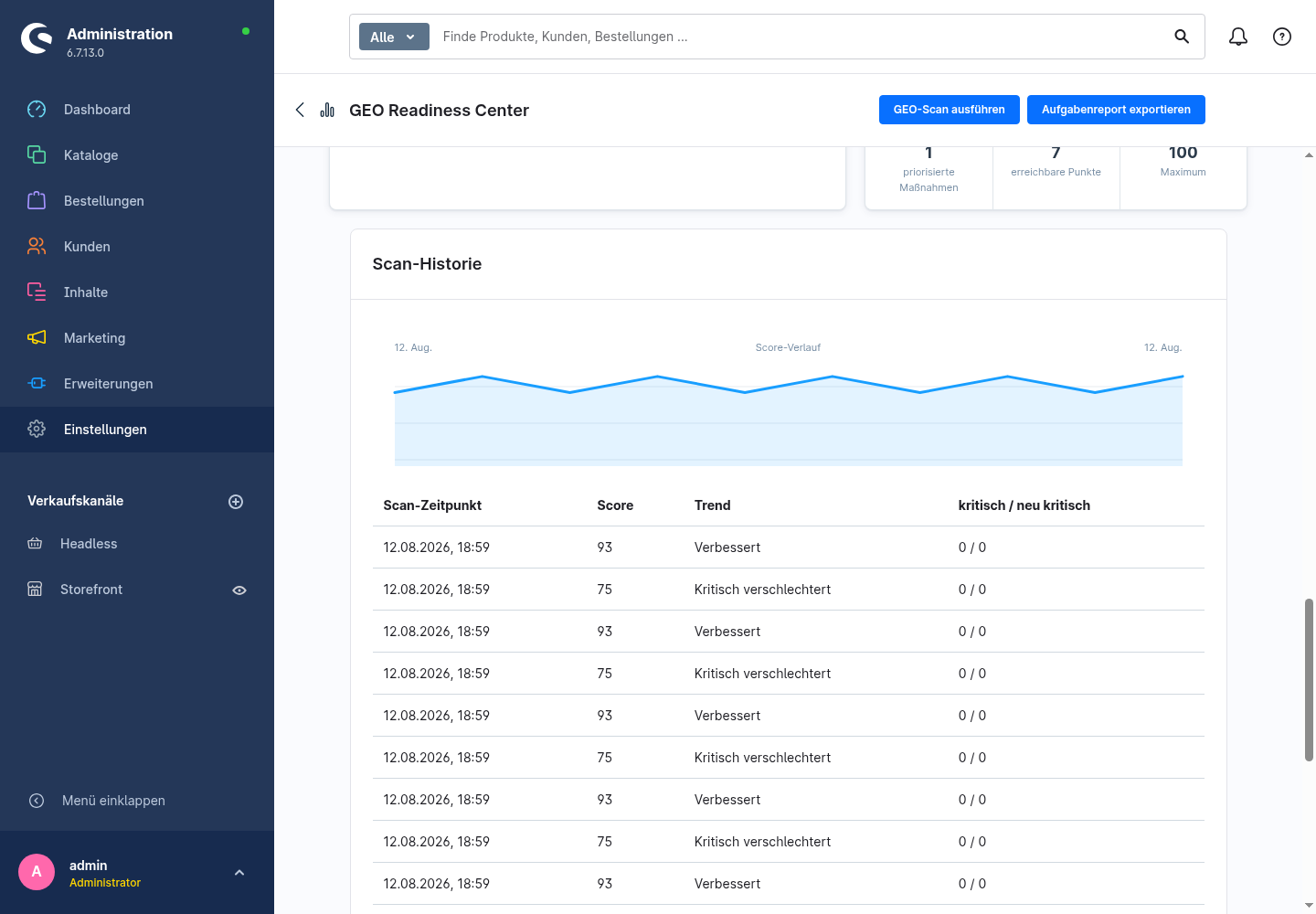Click the Kataloge icon
Image resolution: width=1316 pixels, height=914 pixels.
[x=37, y=155]
